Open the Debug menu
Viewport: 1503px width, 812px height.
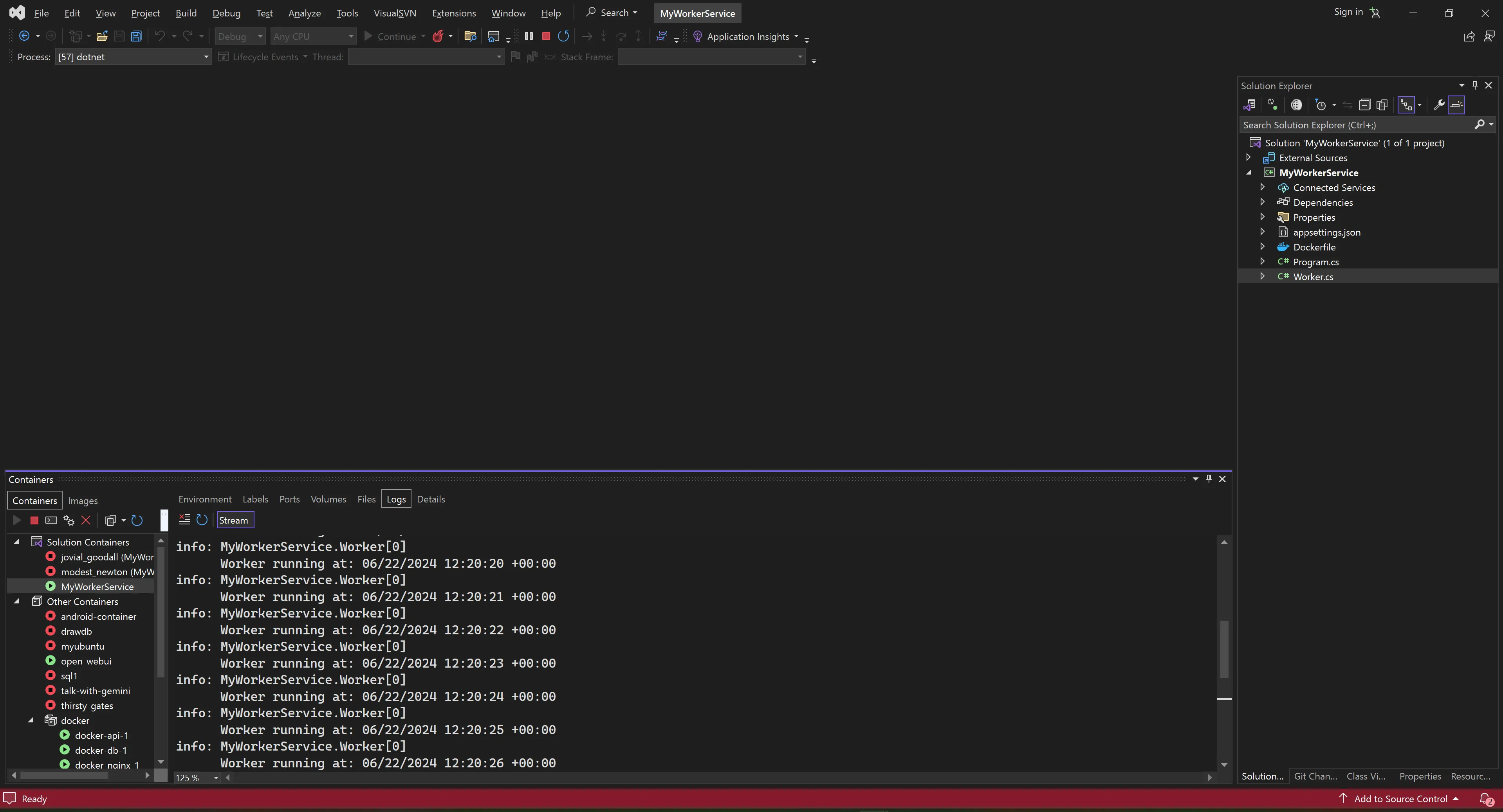point(226,13)
